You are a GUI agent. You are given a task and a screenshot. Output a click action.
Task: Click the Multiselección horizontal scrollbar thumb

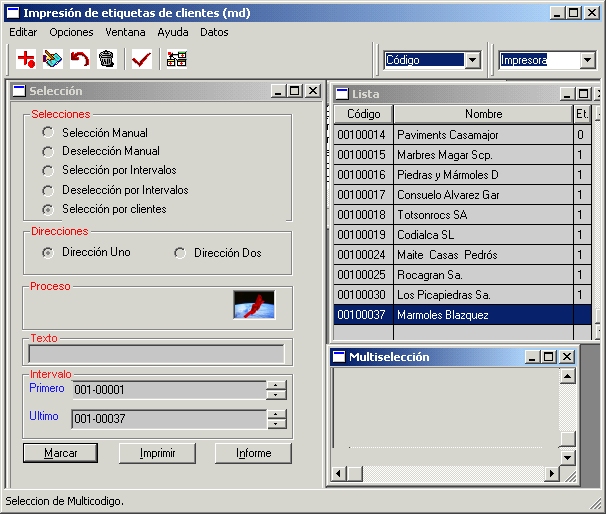[x=355, y=473]
